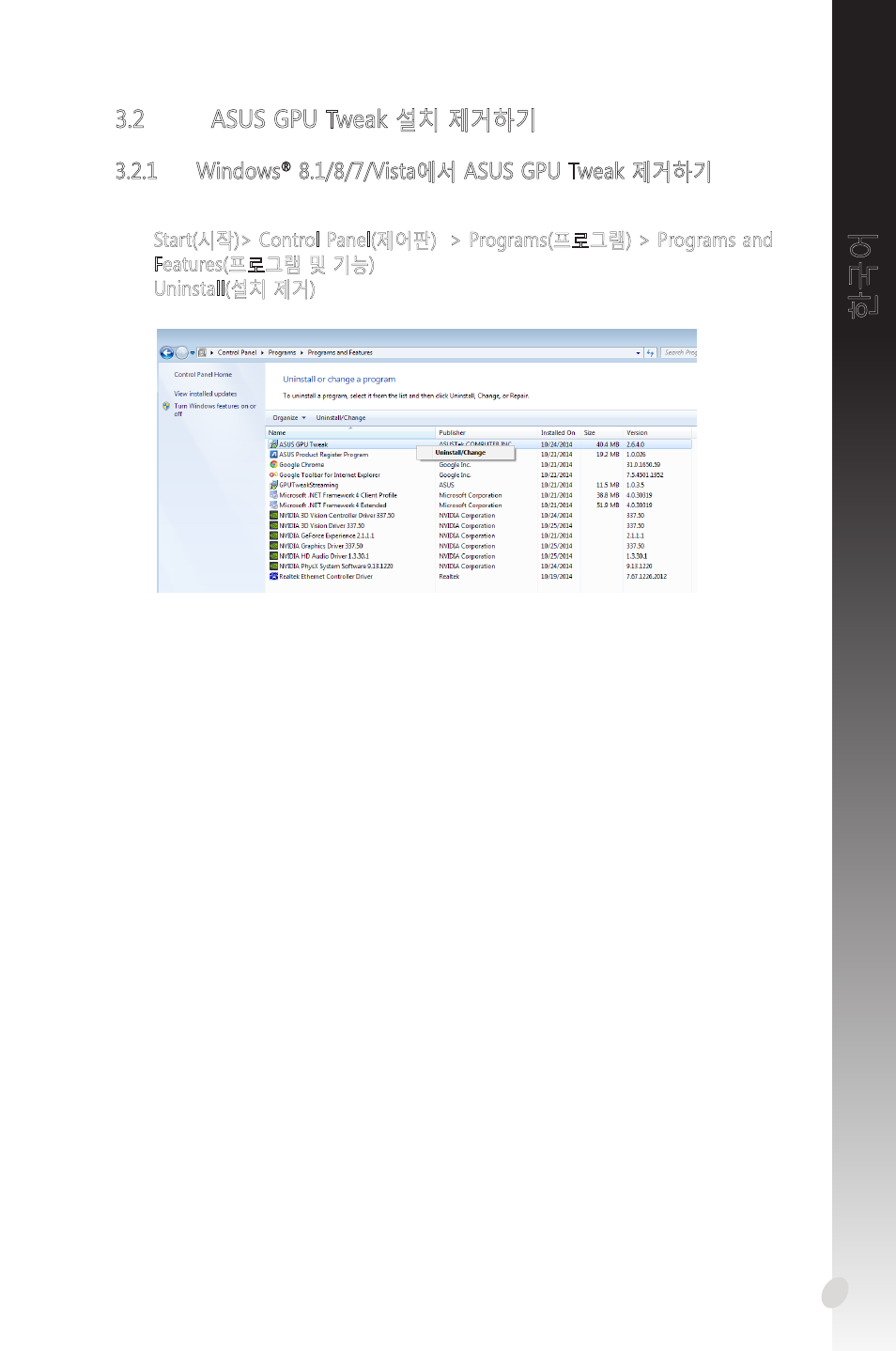
Task: Select Control Panel in the breadcrumb
Action: (237, 353)
